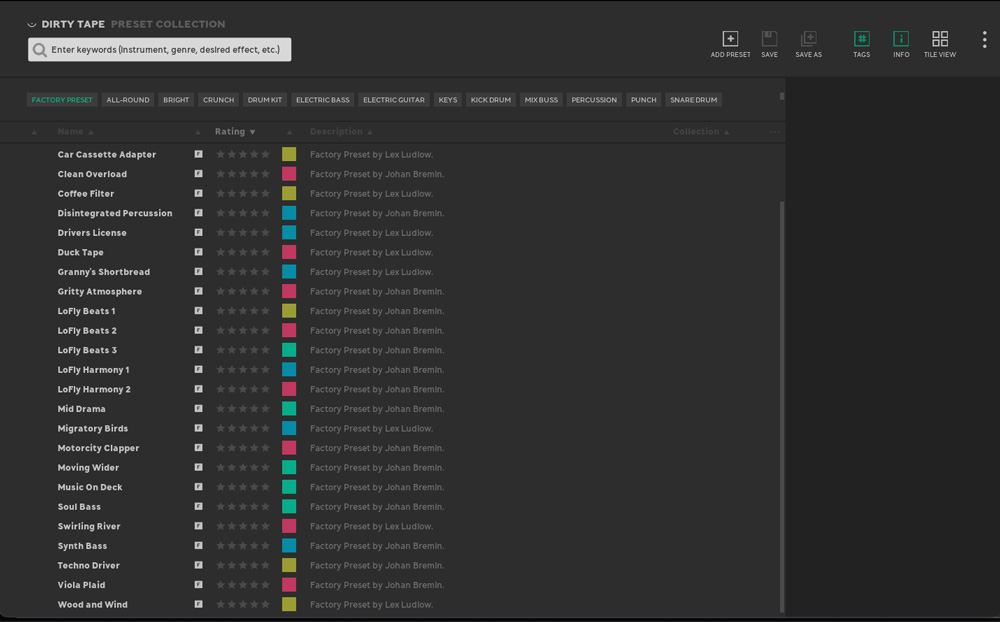This screenshot has height=622, width=1000.
Task: Switch to Tile View
Action: [x=940, y=39]
